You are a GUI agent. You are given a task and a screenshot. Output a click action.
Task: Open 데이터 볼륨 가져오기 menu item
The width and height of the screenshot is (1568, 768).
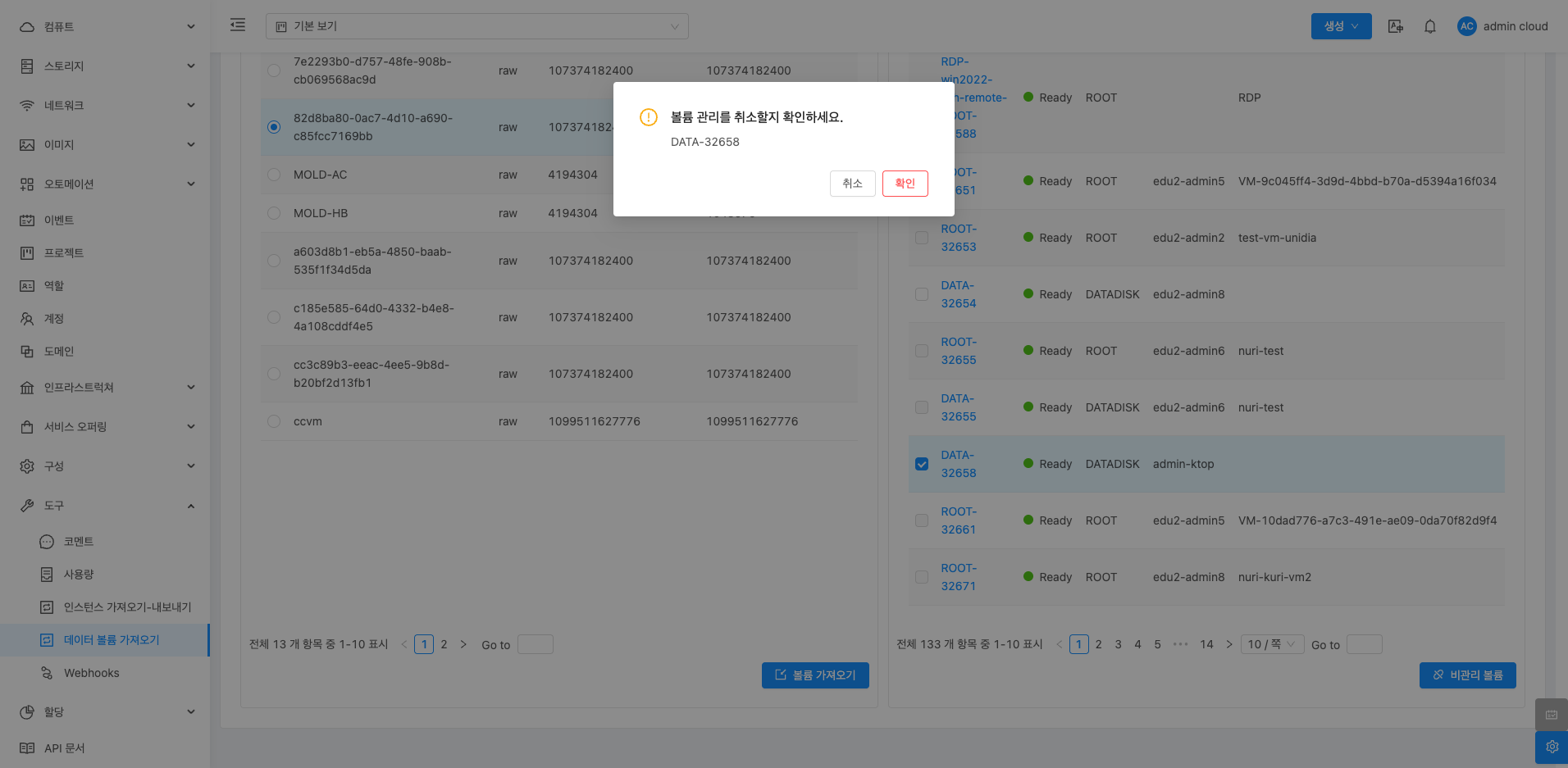click(x=112, y=640)
